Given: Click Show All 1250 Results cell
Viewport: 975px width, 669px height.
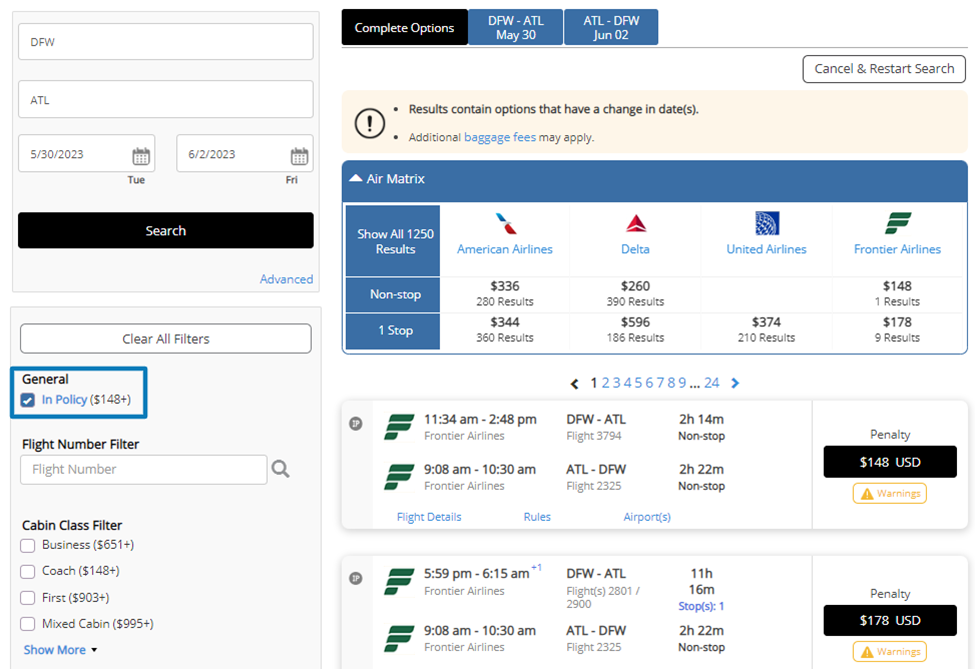Looking at the screenshot, I should coord(393,241).
